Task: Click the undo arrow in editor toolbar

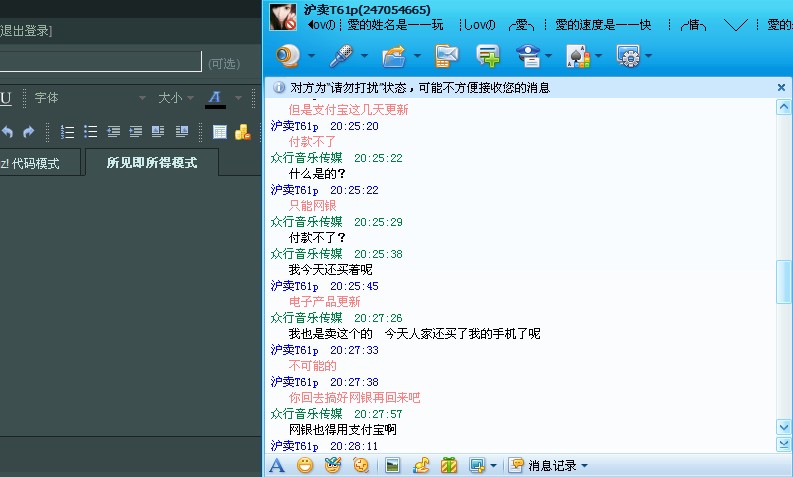Action: pyautogui.click(x=7, y=131)
